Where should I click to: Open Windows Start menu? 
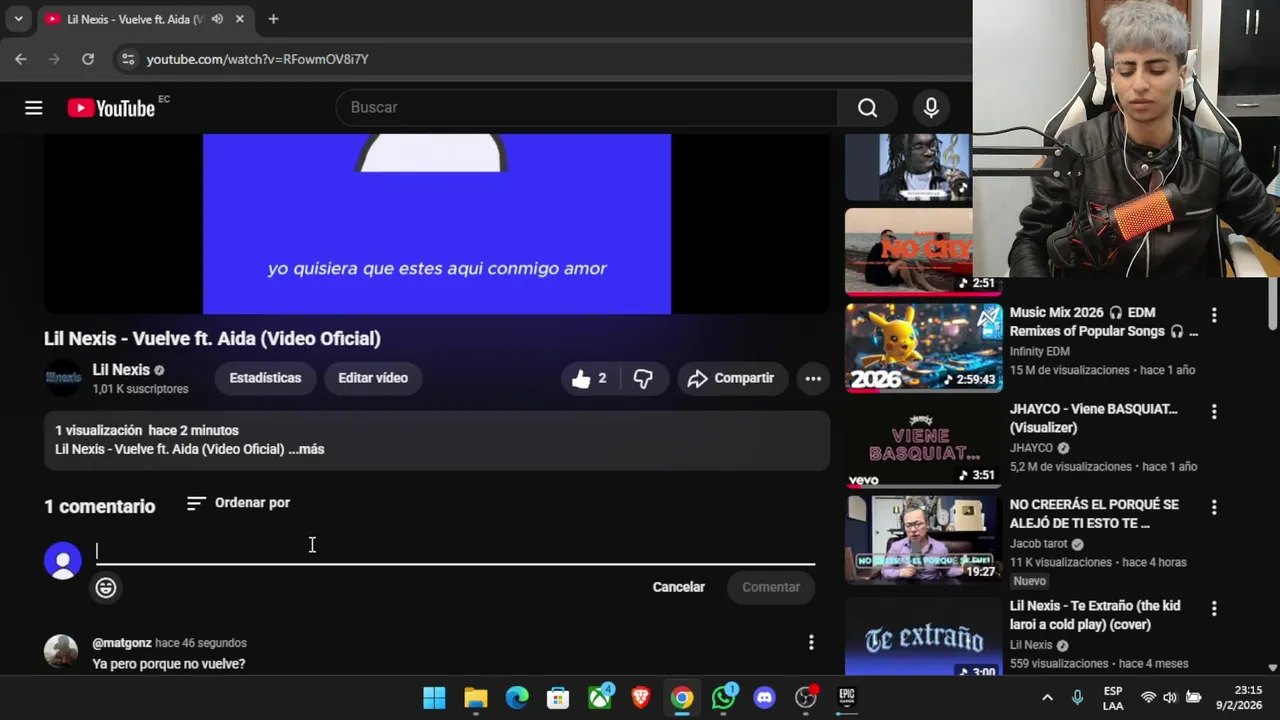434,698
